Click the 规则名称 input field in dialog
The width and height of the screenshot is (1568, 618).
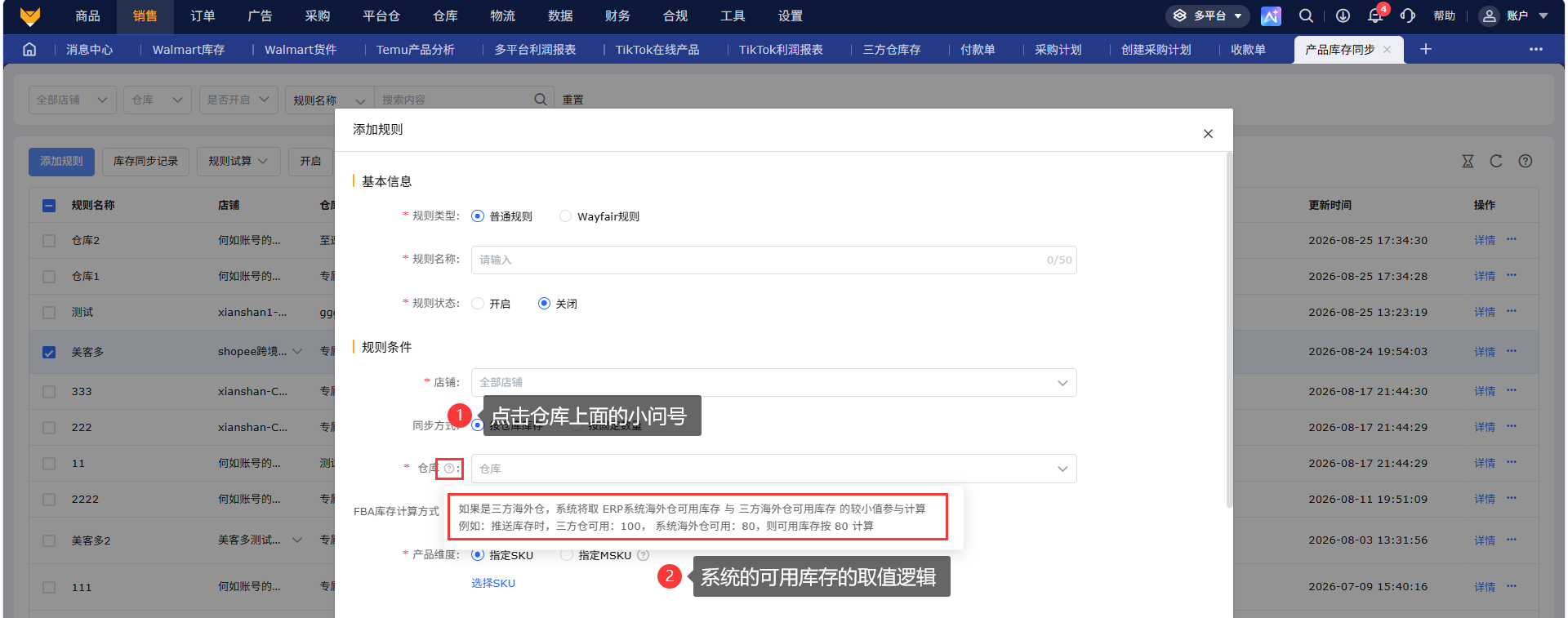pyautogui.click(x=773, y=260)
